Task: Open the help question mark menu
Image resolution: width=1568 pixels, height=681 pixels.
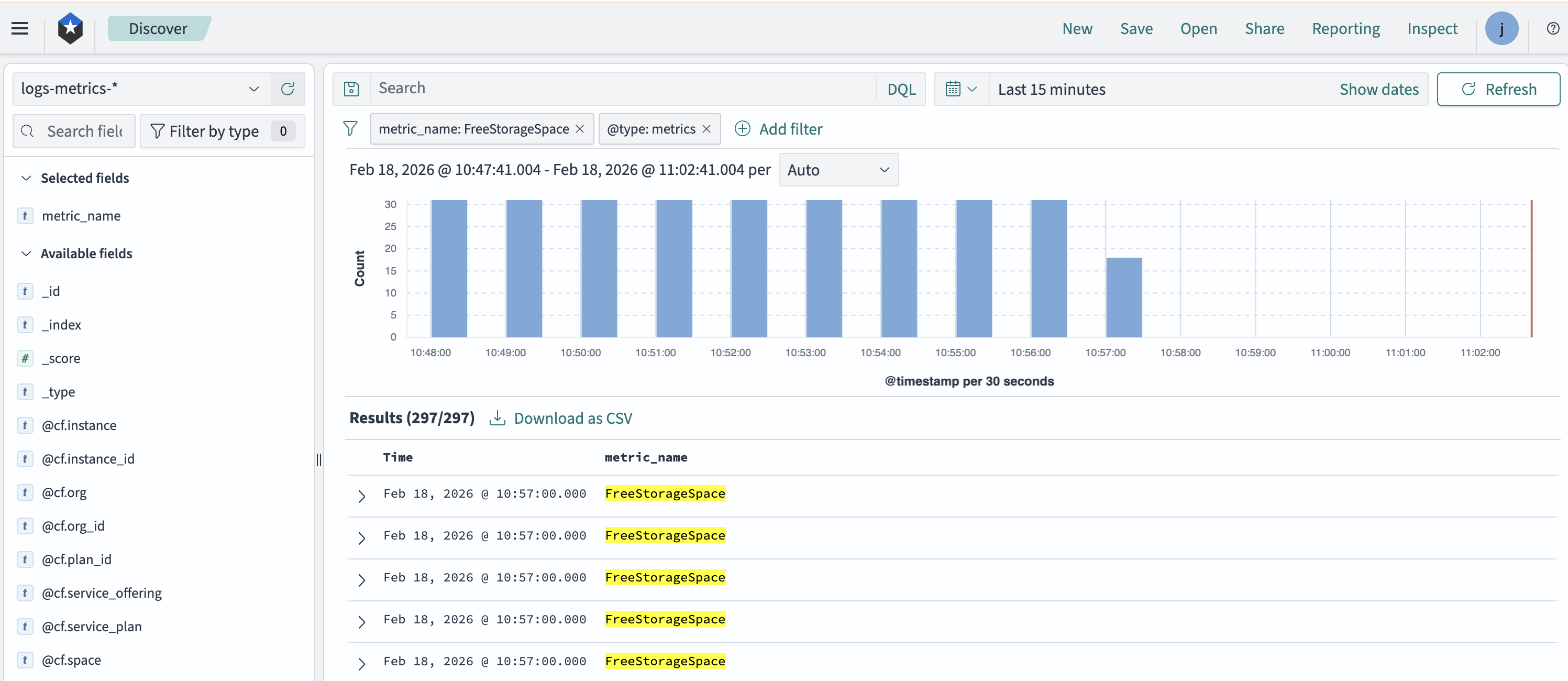Action: point(1553,28)
